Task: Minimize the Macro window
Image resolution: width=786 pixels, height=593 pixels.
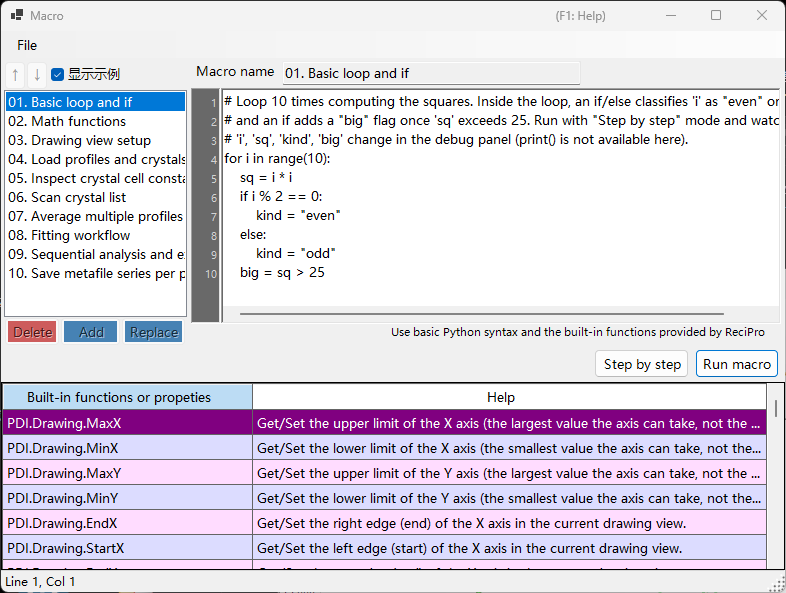Action: pos(671,15)
